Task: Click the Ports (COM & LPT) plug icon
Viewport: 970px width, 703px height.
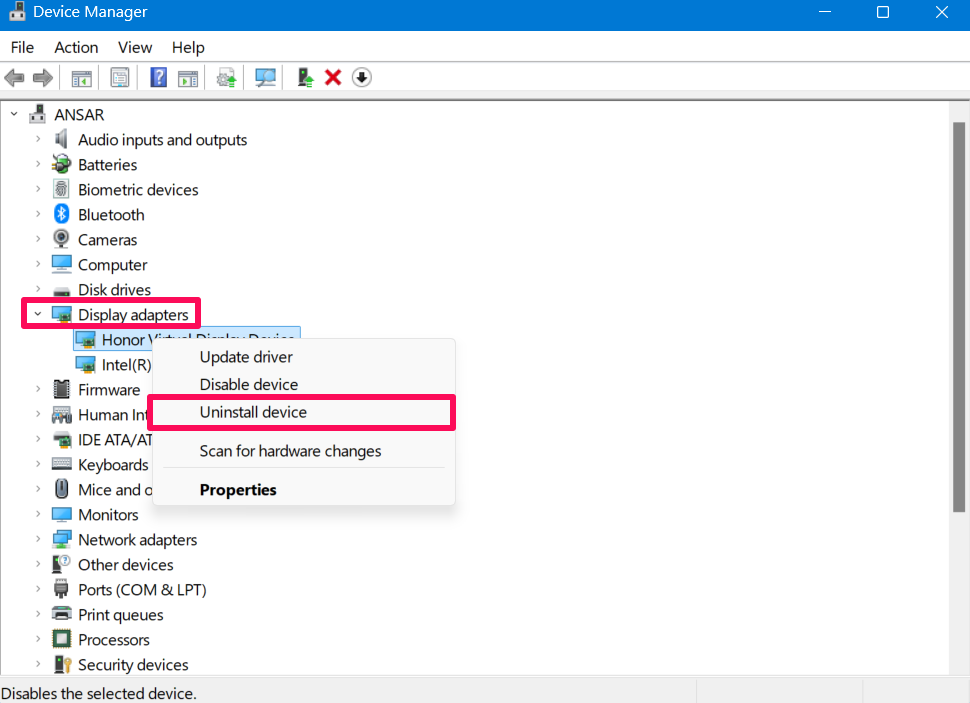Action: pos(61,589)
